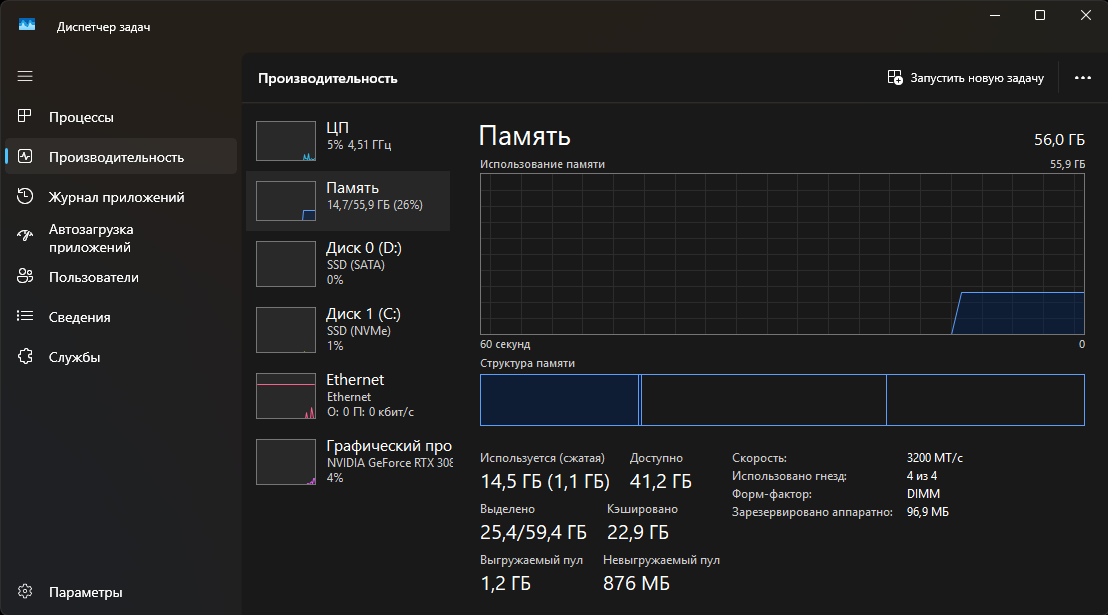
Task: Open Параметры settings gear icon
Action: pyautogui.click(x=26, y=592)
